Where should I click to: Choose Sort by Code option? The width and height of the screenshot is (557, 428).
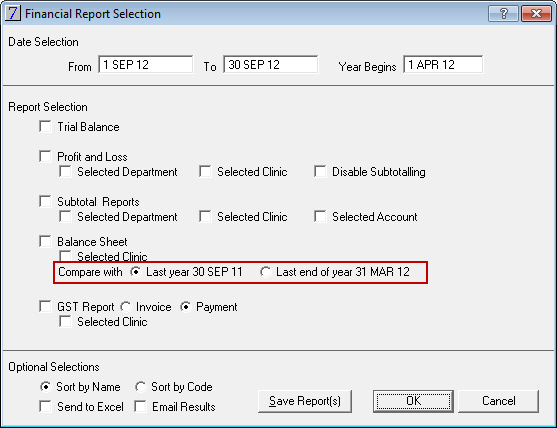coord(141,386)
